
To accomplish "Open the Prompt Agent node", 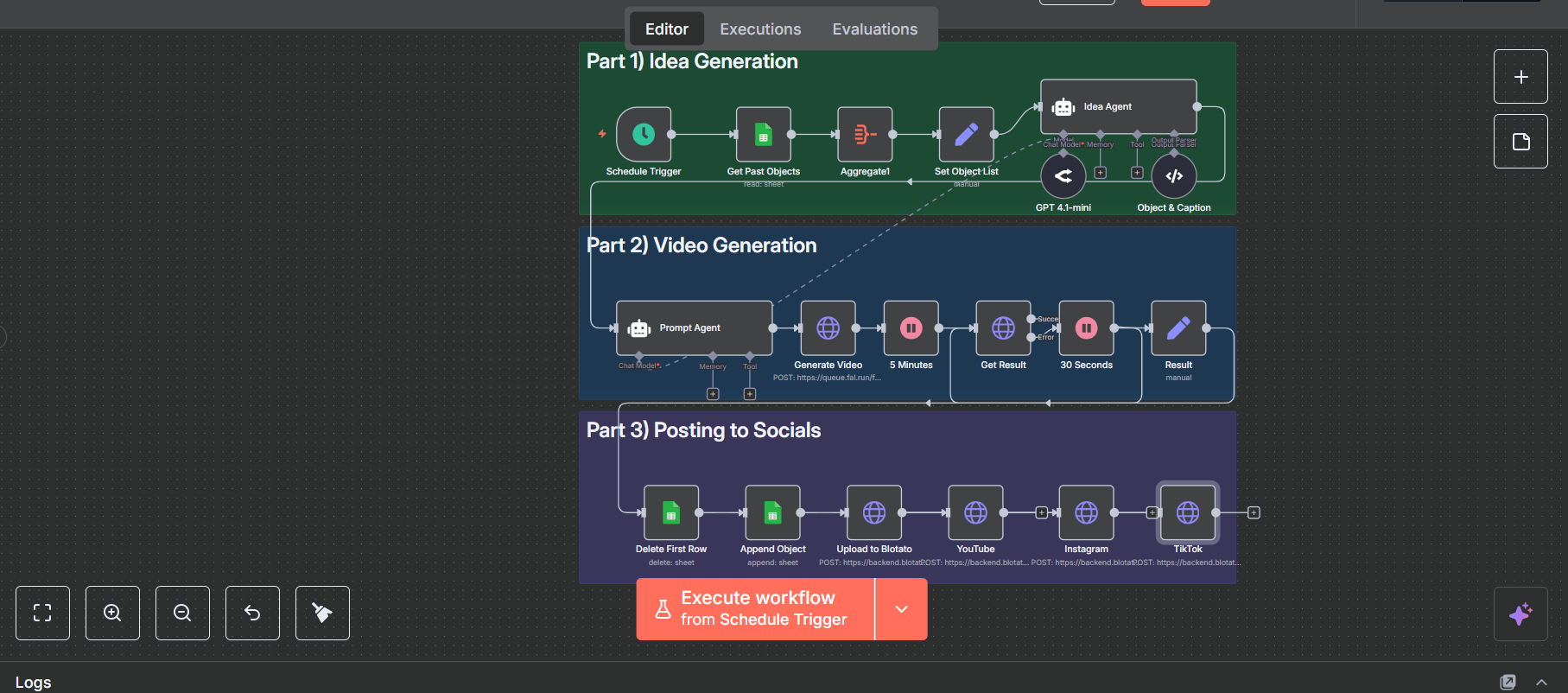I will (x=695, y=327).
